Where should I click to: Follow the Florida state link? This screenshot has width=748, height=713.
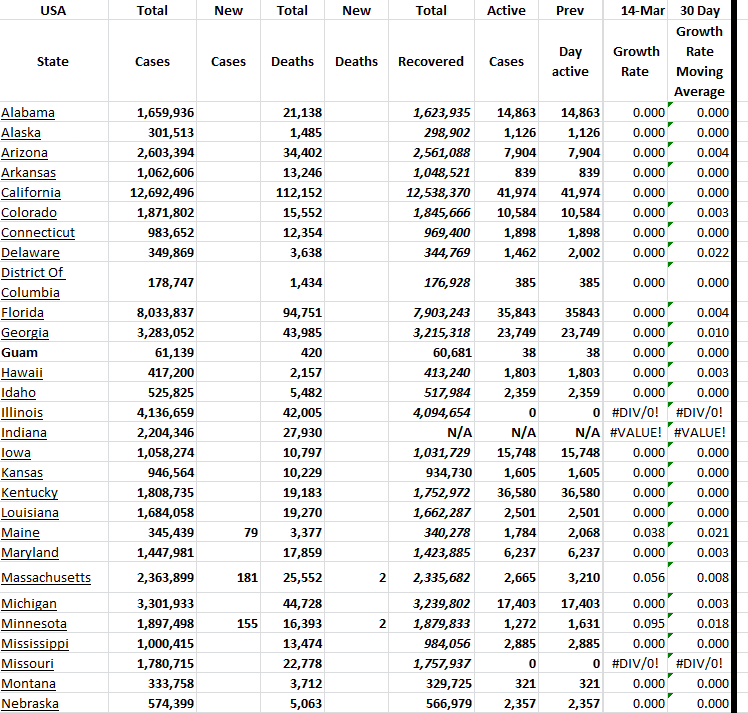[22, 313]
